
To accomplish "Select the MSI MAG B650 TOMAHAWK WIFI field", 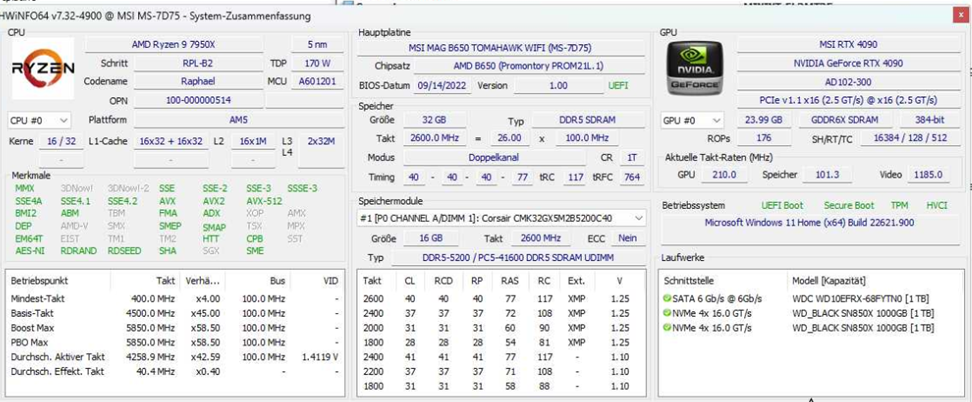I will click(501, 48).
